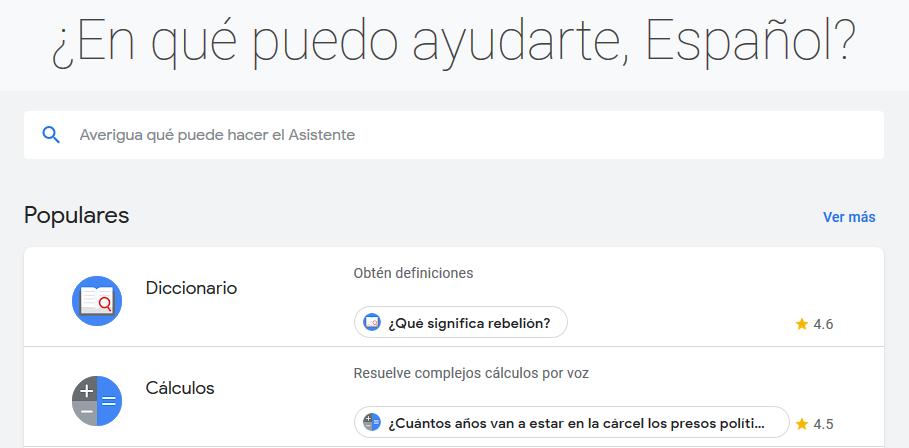The width and height of the screenshot is (909, 448).
Task: Click the star rating 4.6 for Diccionario
Action: [x=815, y=324]
